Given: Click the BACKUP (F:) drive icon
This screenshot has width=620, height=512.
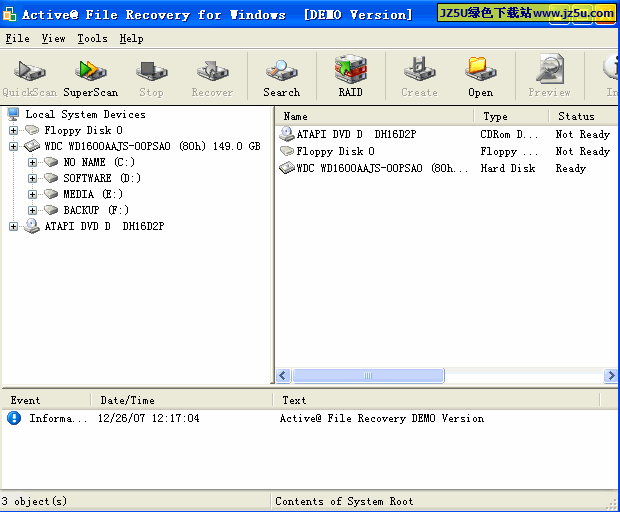Looking at the screenshot, I should pos(51,210).
